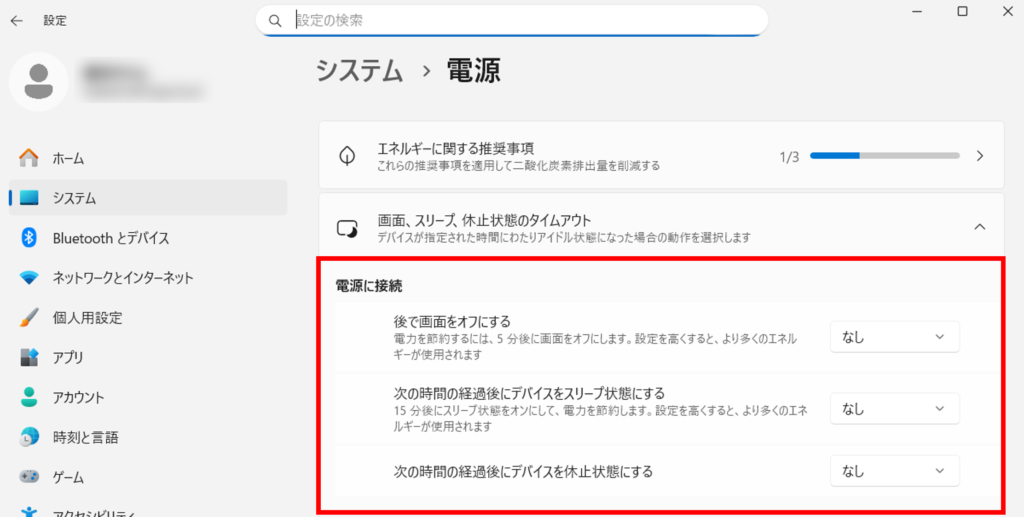The image size is (1024, 517).
Task: Click the Wi-Fi network icon in the sidebar
Action: point(29,278)
